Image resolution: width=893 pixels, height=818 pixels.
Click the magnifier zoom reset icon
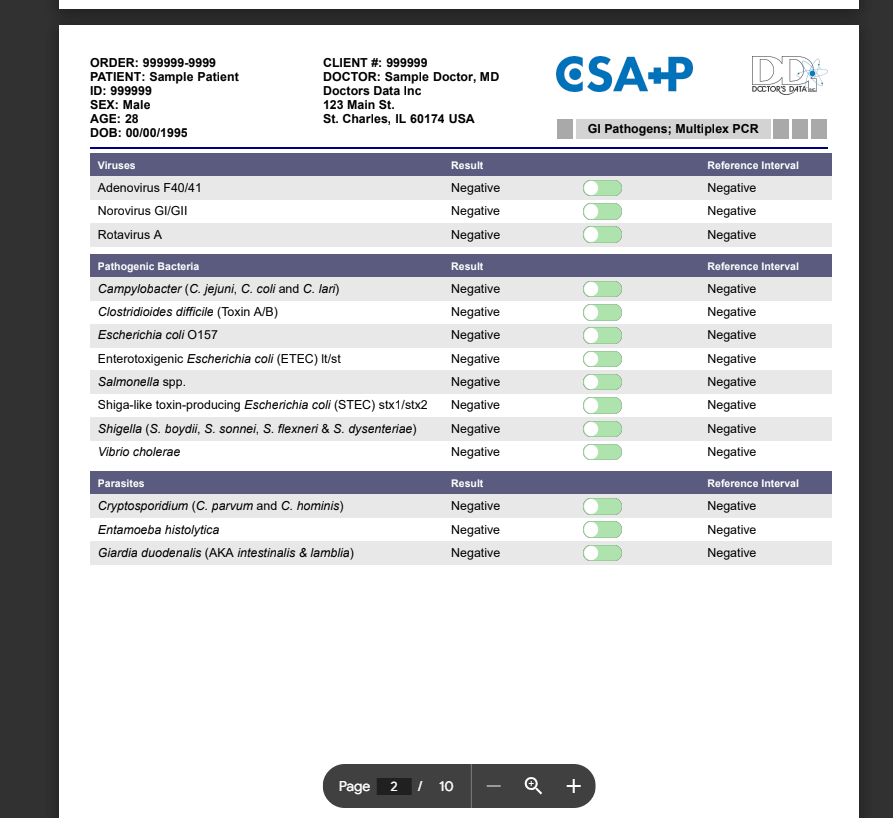(x=533, y=786)
